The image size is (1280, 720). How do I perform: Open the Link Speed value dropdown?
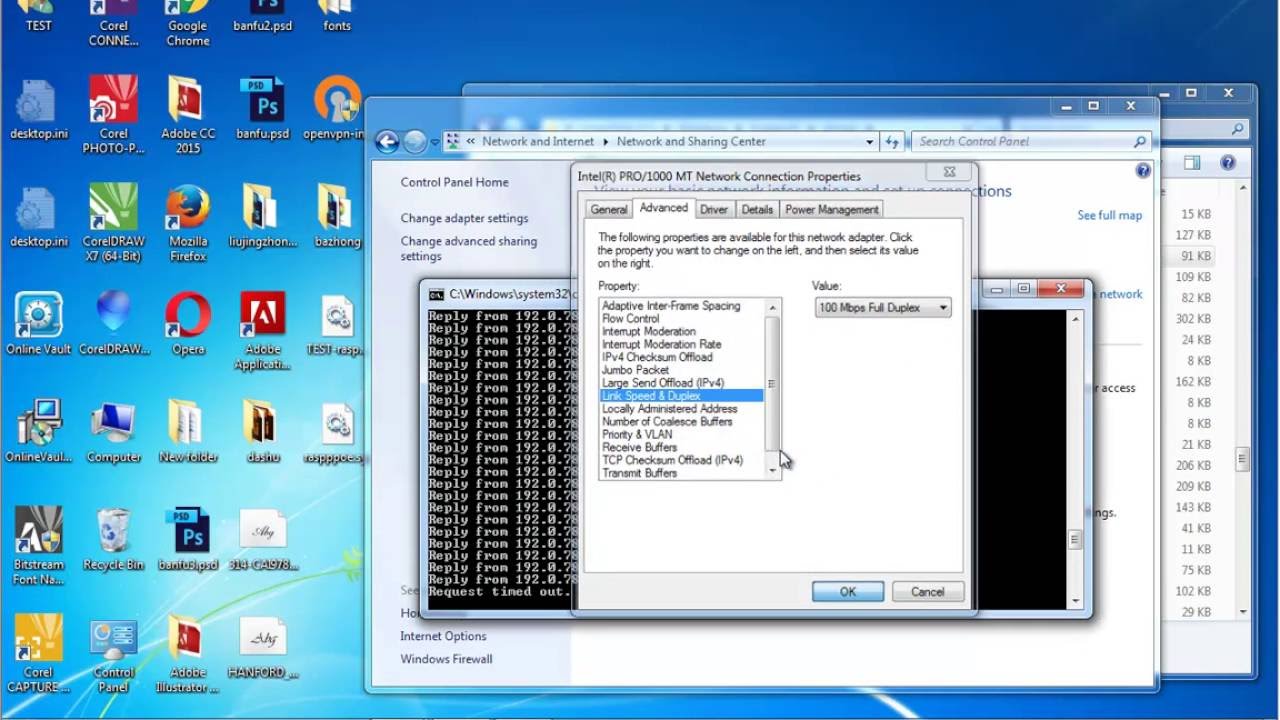point(883,308)
